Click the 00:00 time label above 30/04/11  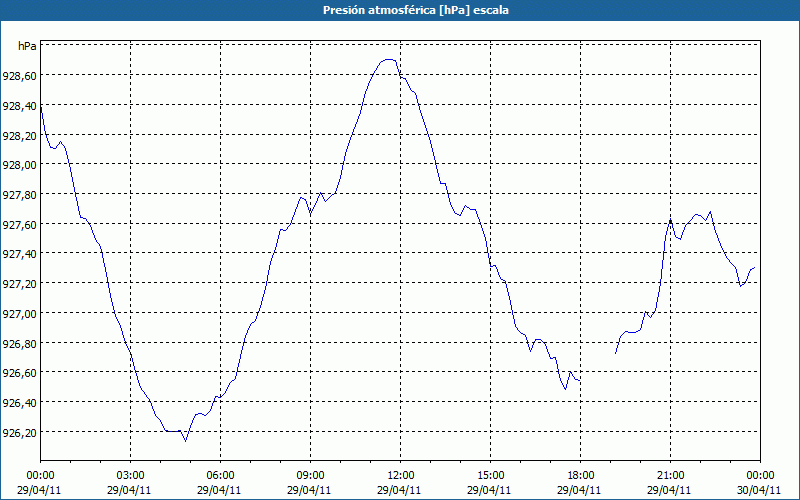pos(760,476)
